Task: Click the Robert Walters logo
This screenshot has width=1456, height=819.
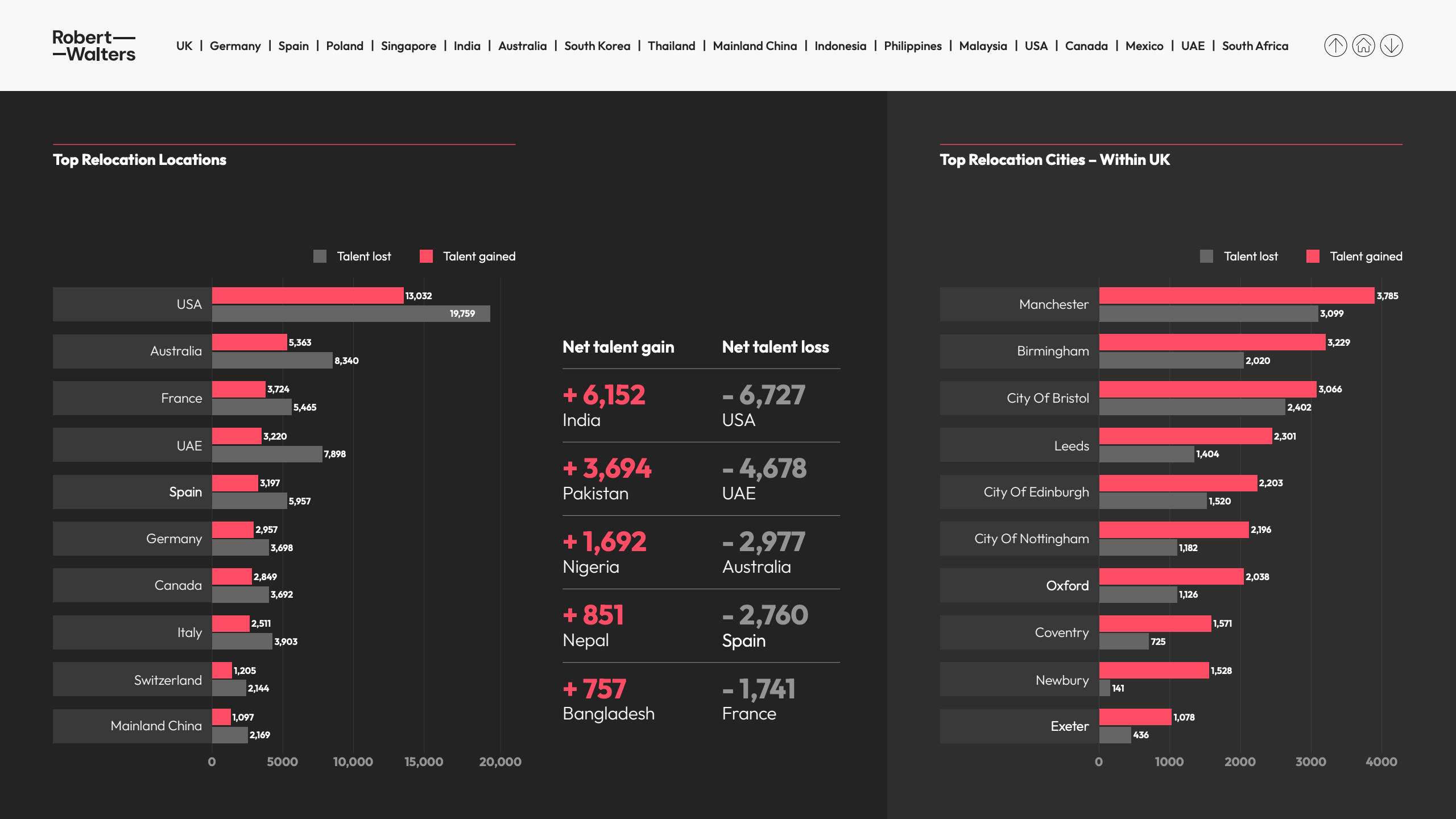Action: click(94, 45)
